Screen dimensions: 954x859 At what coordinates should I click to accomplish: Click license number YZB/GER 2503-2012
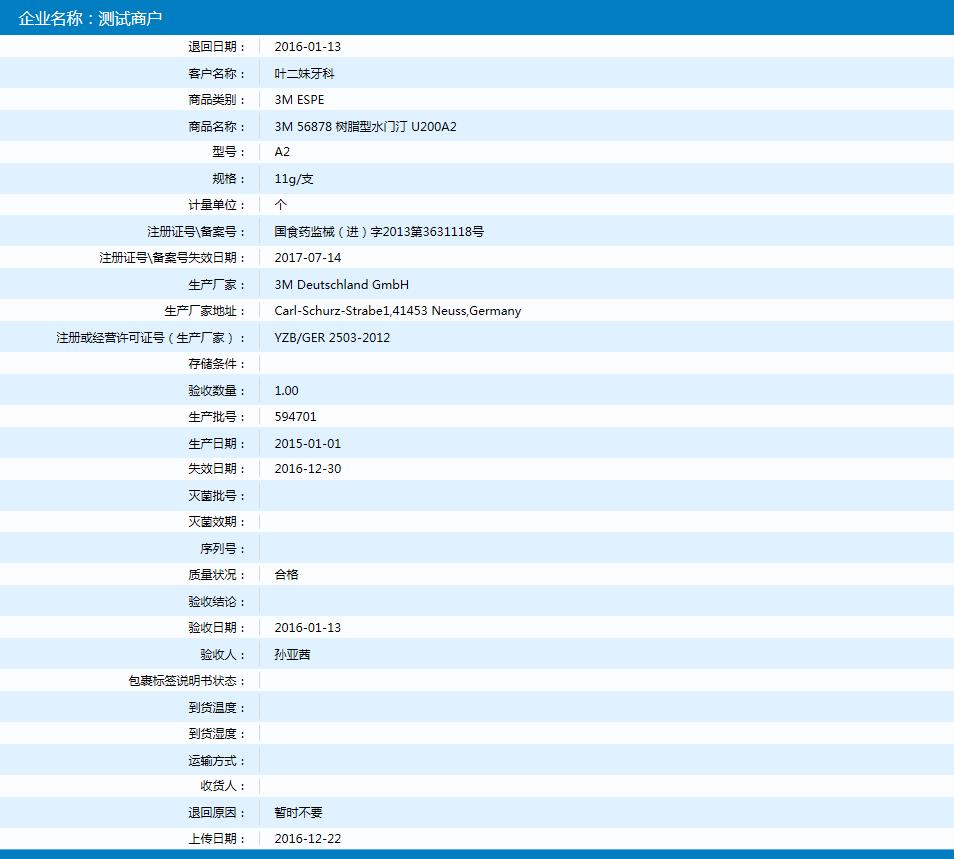[x=332, y=338]
